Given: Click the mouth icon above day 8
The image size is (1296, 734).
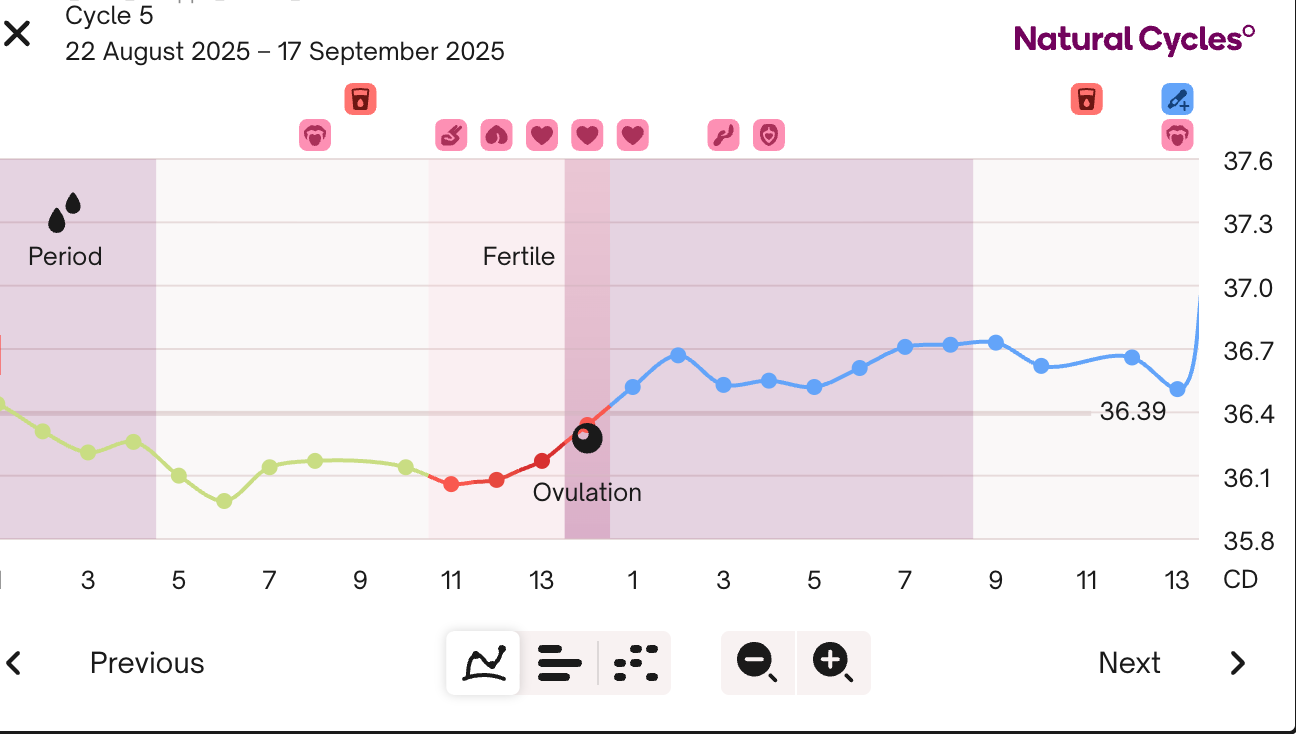Looking at the screenshot, I should coord(315,134).
